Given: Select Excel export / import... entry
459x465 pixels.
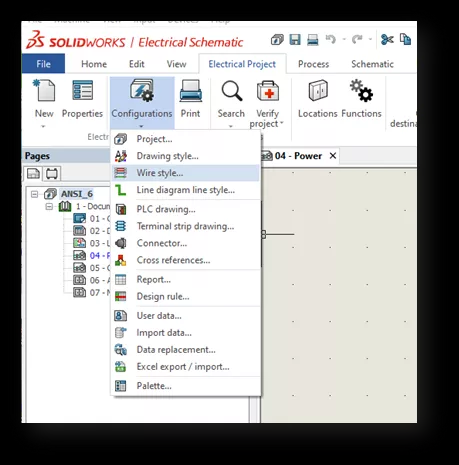Looking at the screenshot, I should (186, 367).
